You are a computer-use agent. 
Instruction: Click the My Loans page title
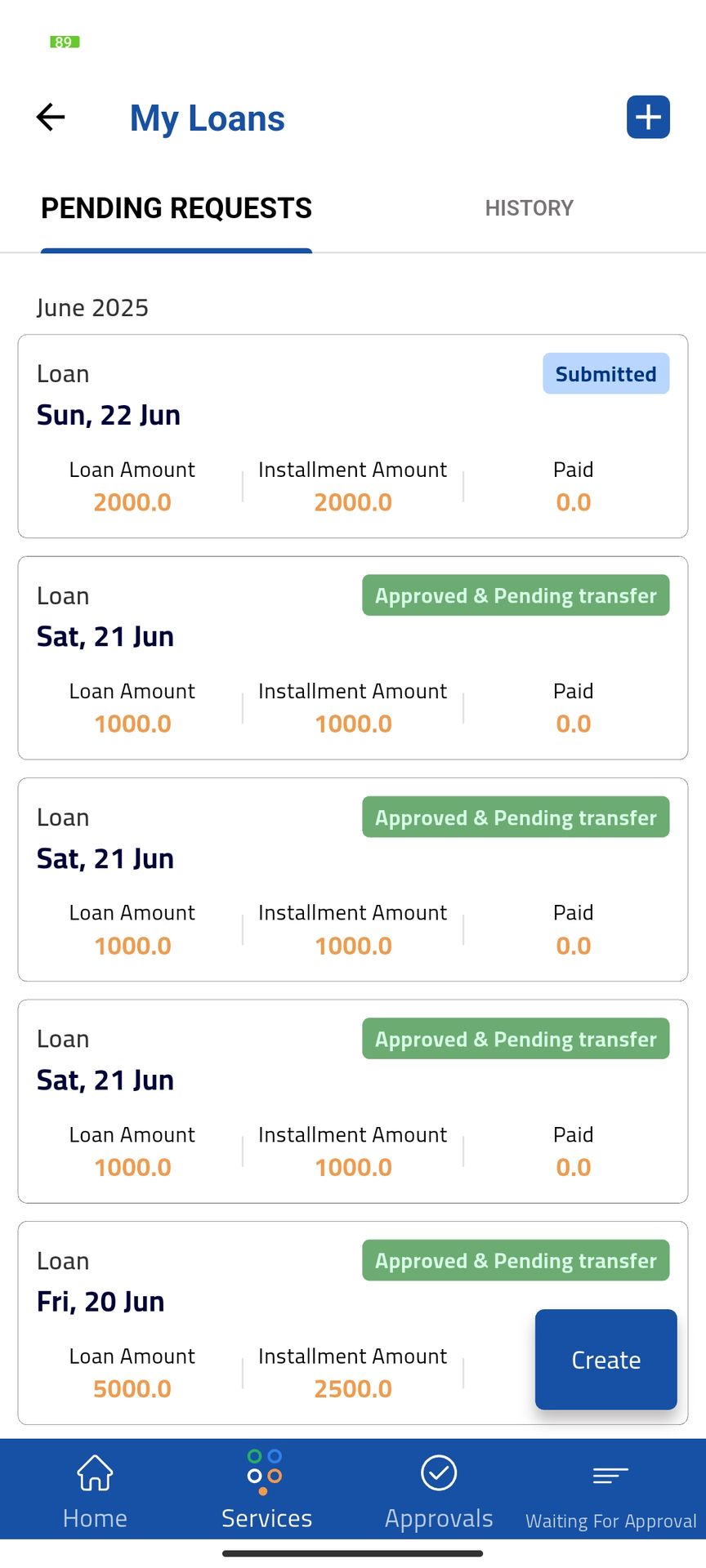[207, 118]
